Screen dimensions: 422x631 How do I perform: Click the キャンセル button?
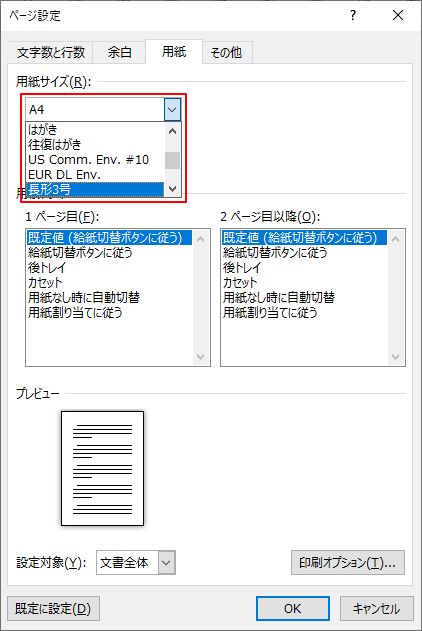tap(377, 608)
